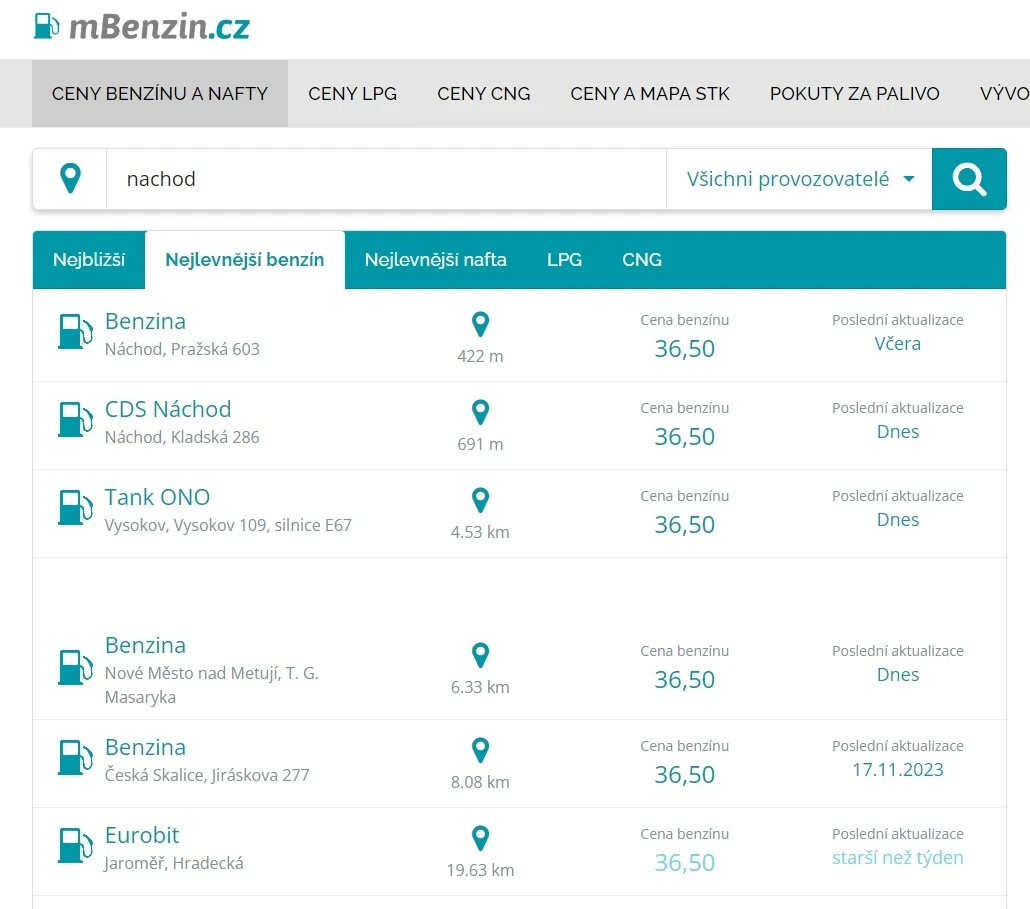This screenshot has width=1030, height=909.
Task: Switch to the LPG tab
Action: coord(564,259)
